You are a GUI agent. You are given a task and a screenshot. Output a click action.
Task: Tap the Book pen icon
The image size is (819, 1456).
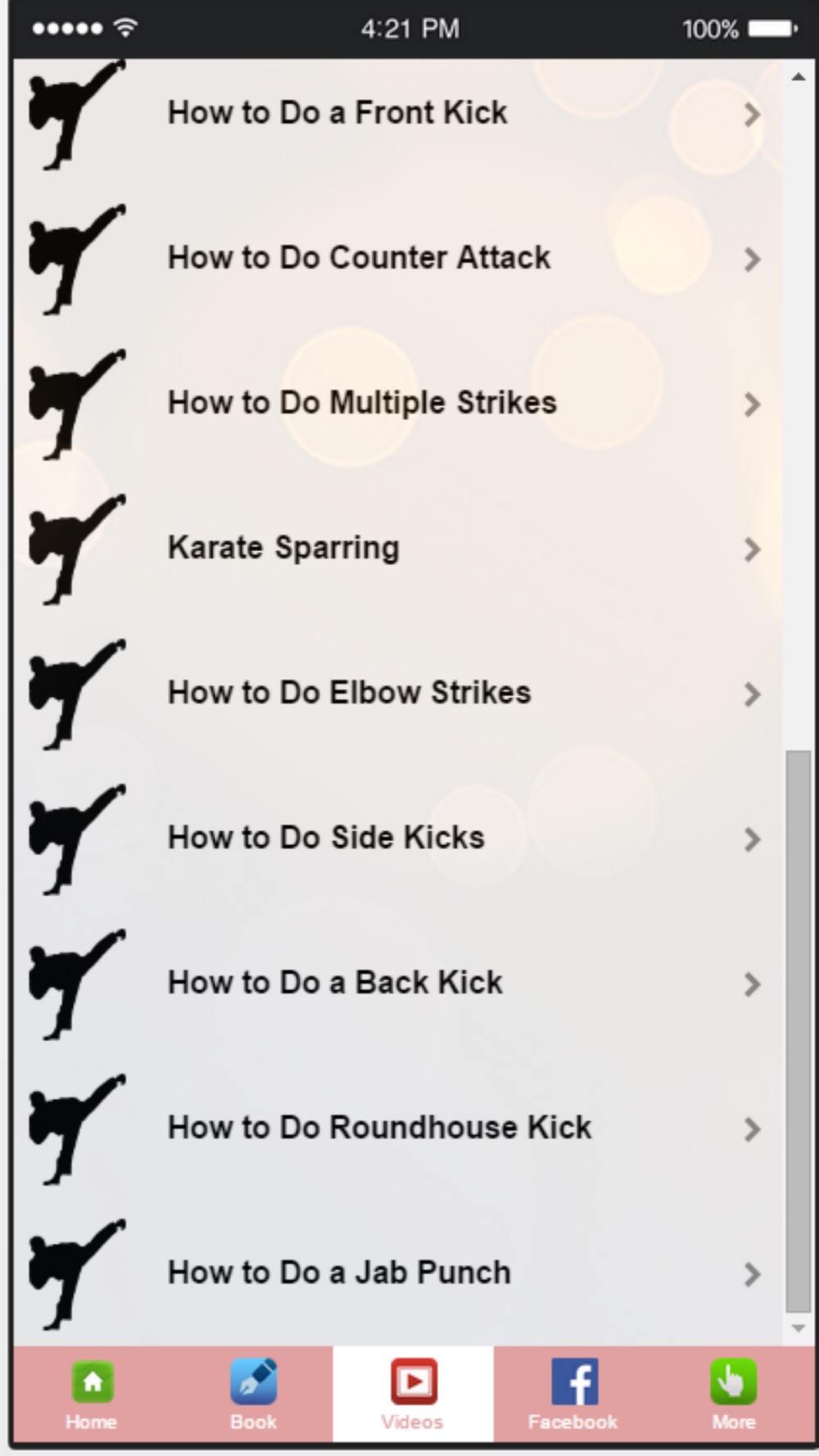(x=253, y=1381)
